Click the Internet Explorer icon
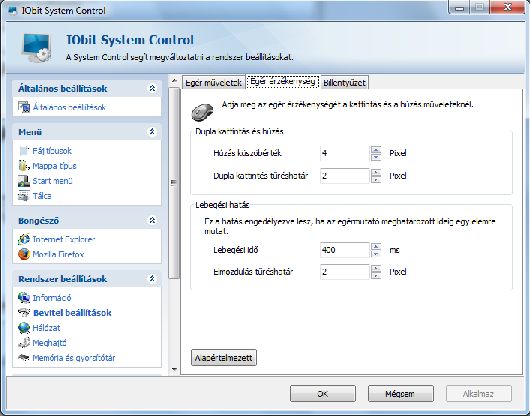The height and width of the screenshot is (416, 530). 24,239
